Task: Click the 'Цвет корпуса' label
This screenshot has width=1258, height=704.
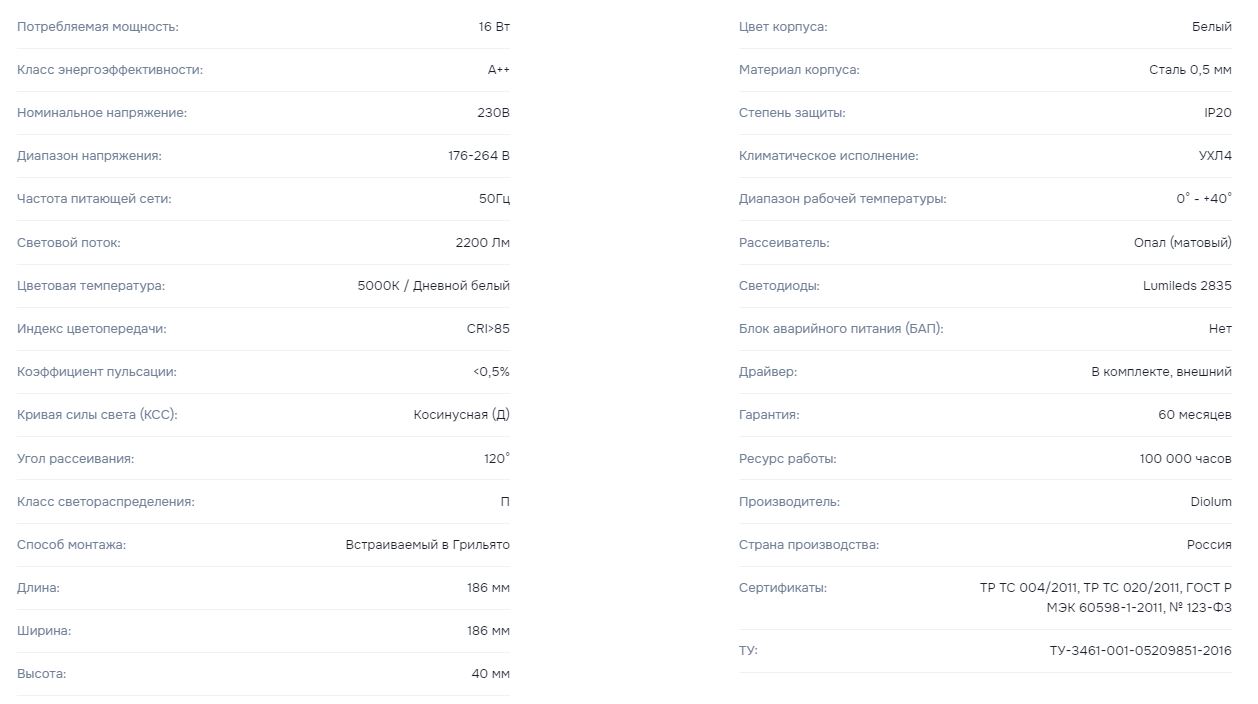Action: pyautogui.click(x=783, y=27)
